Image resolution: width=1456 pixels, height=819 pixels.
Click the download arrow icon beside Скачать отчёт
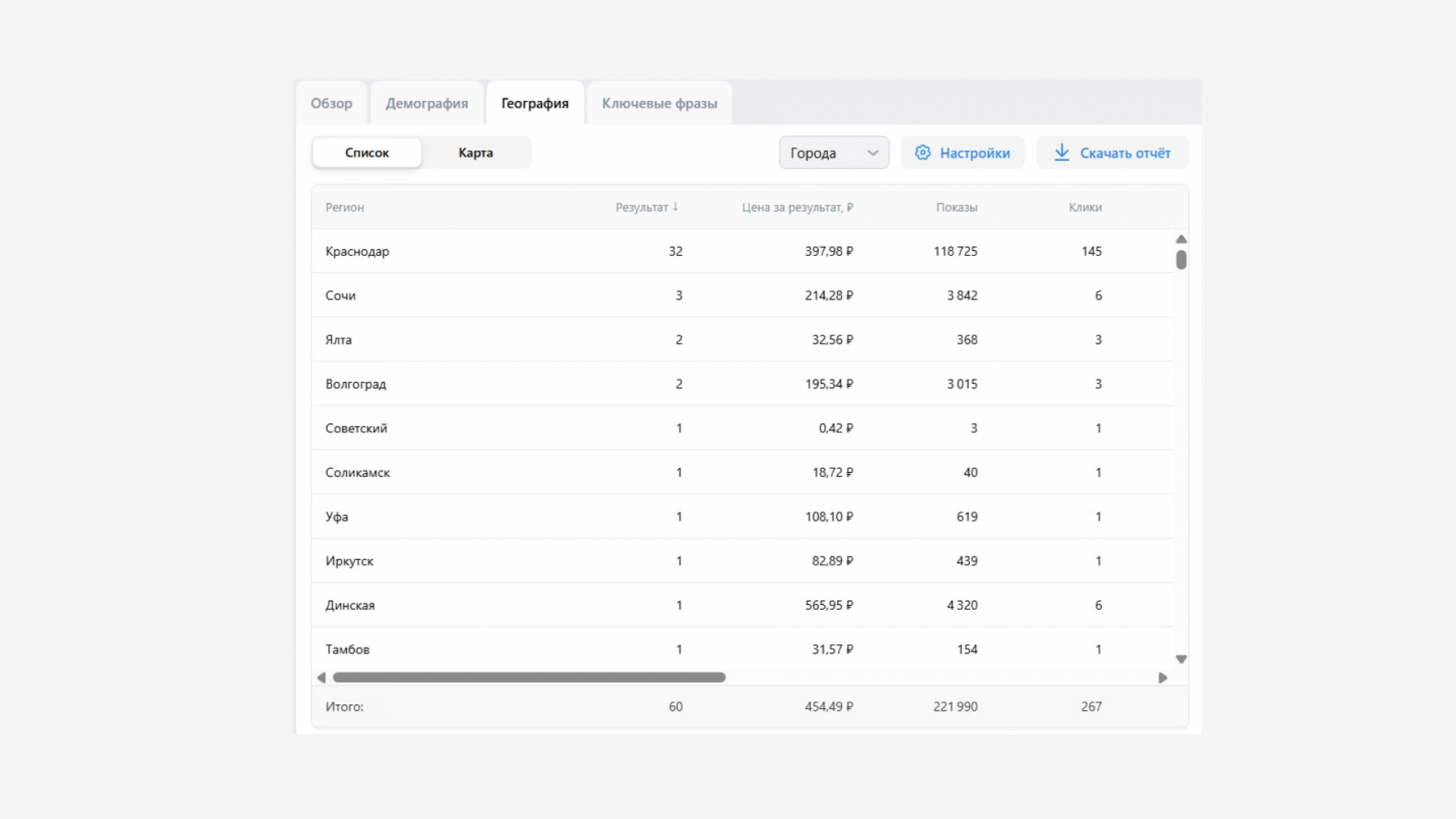coord(1061,153)
